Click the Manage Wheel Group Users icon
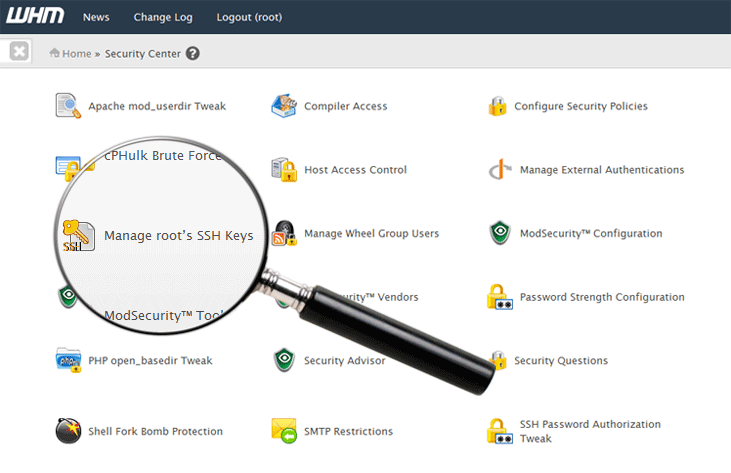This screenshot has width=731, height=473. [284, 233]
